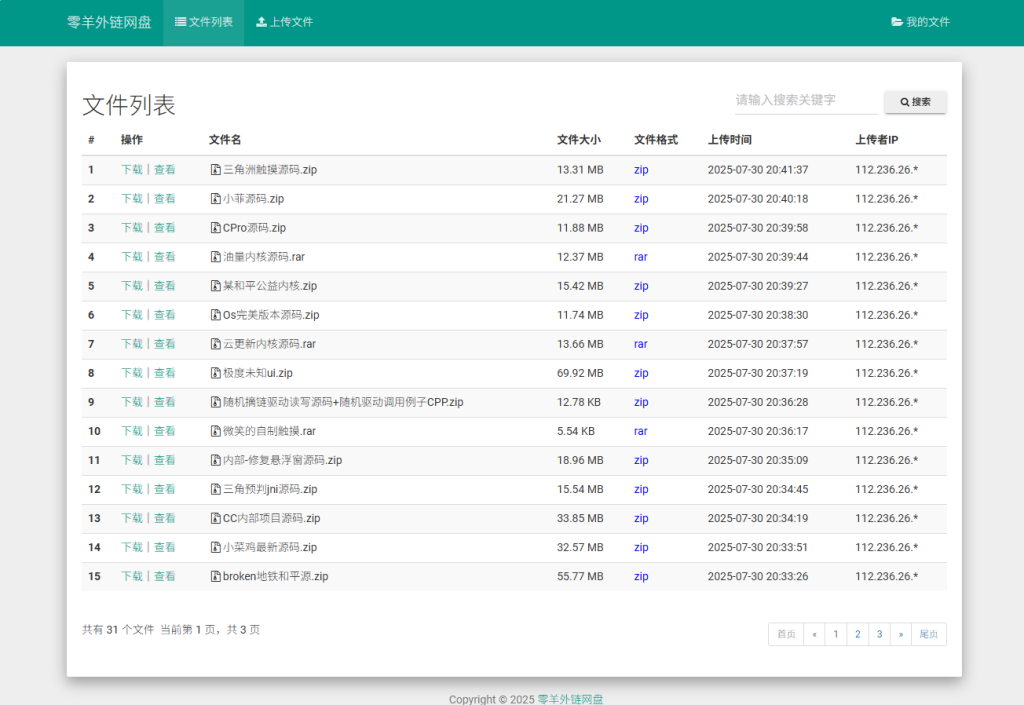Click file icon beside 三角洲触摸源码.zip

pos(216,170)
